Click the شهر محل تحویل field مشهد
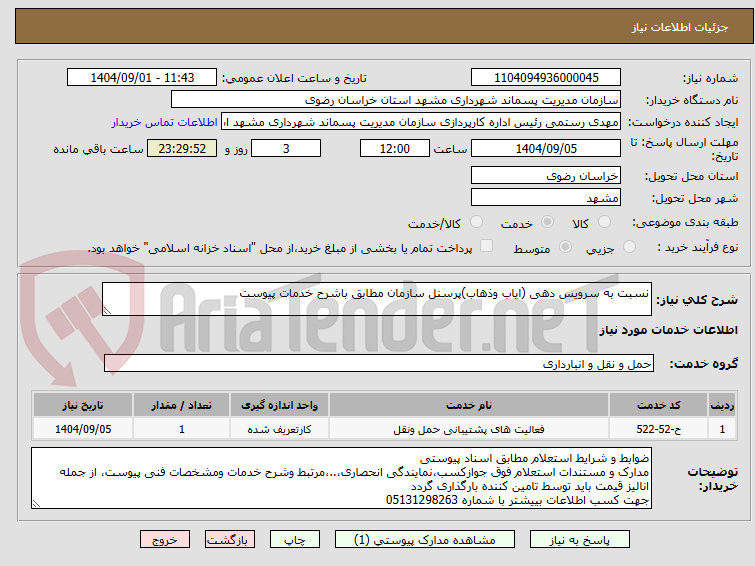Viewport: 755px width, 566px height. (546, 197)
